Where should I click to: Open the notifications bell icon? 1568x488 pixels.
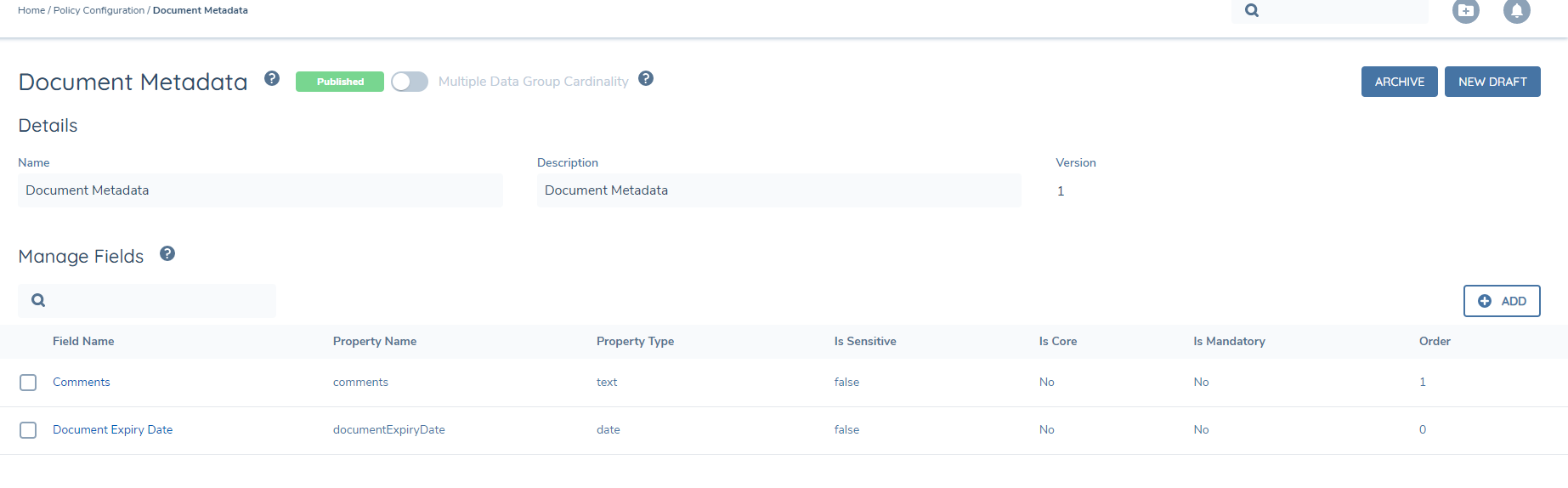1516,11
